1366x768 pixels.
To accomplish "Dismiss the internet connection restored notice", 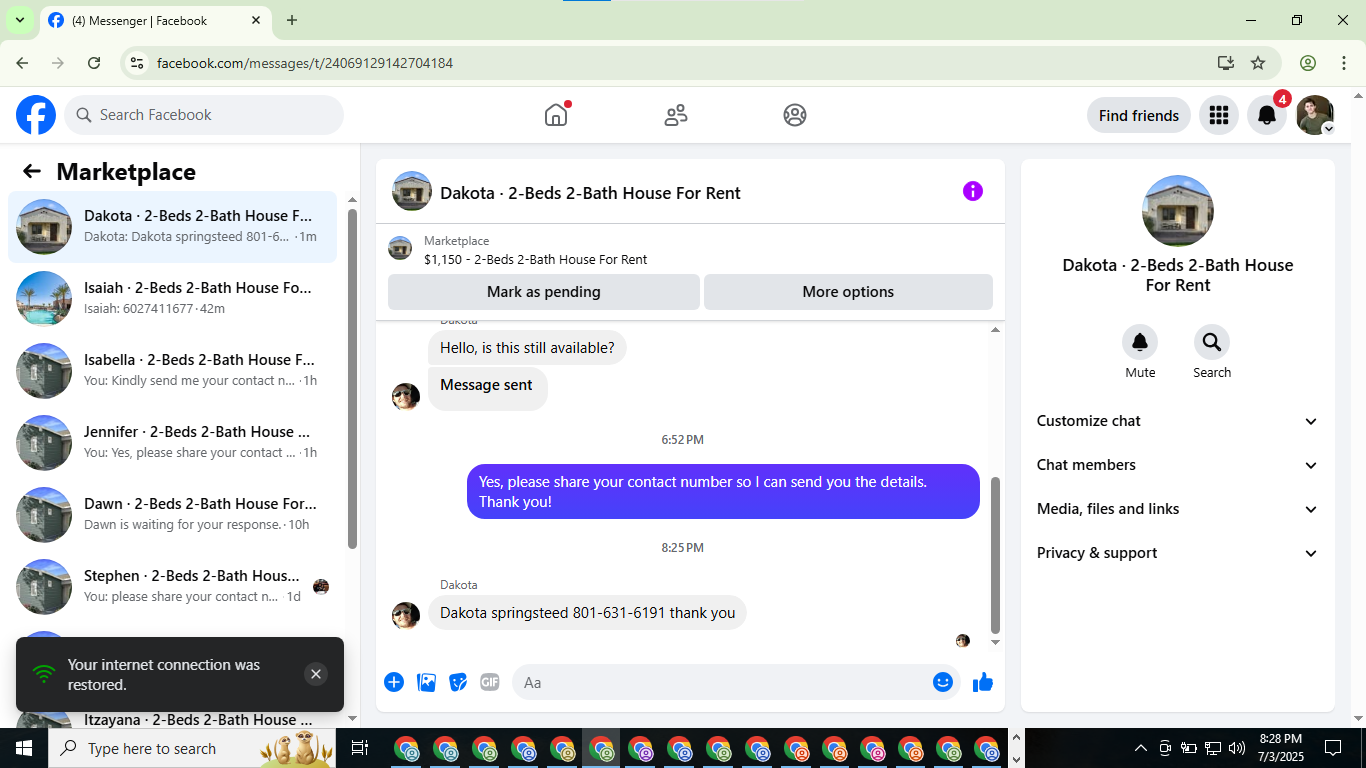I will [316, 674].
